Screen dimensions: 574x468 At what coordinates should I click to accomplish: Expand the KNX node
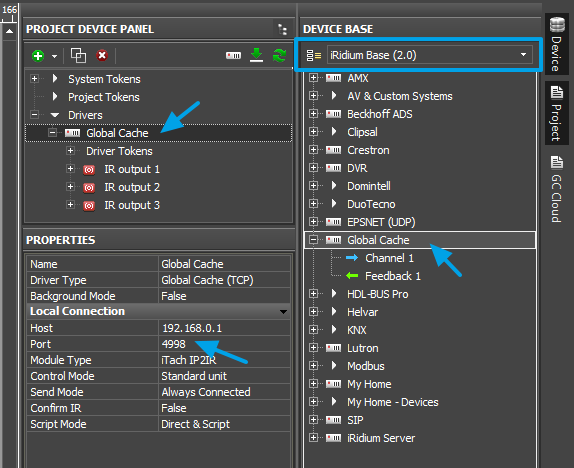(x=313, y=330)
